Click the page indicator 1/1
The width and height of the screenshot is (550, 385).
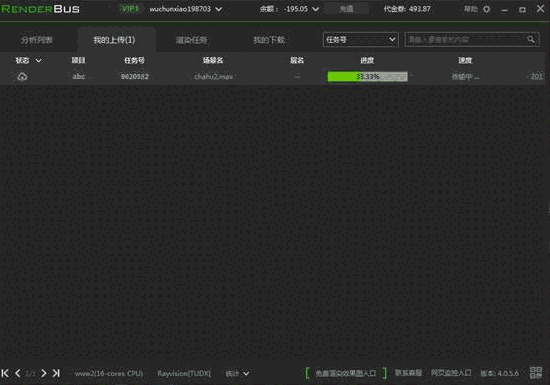coord(31,374)
